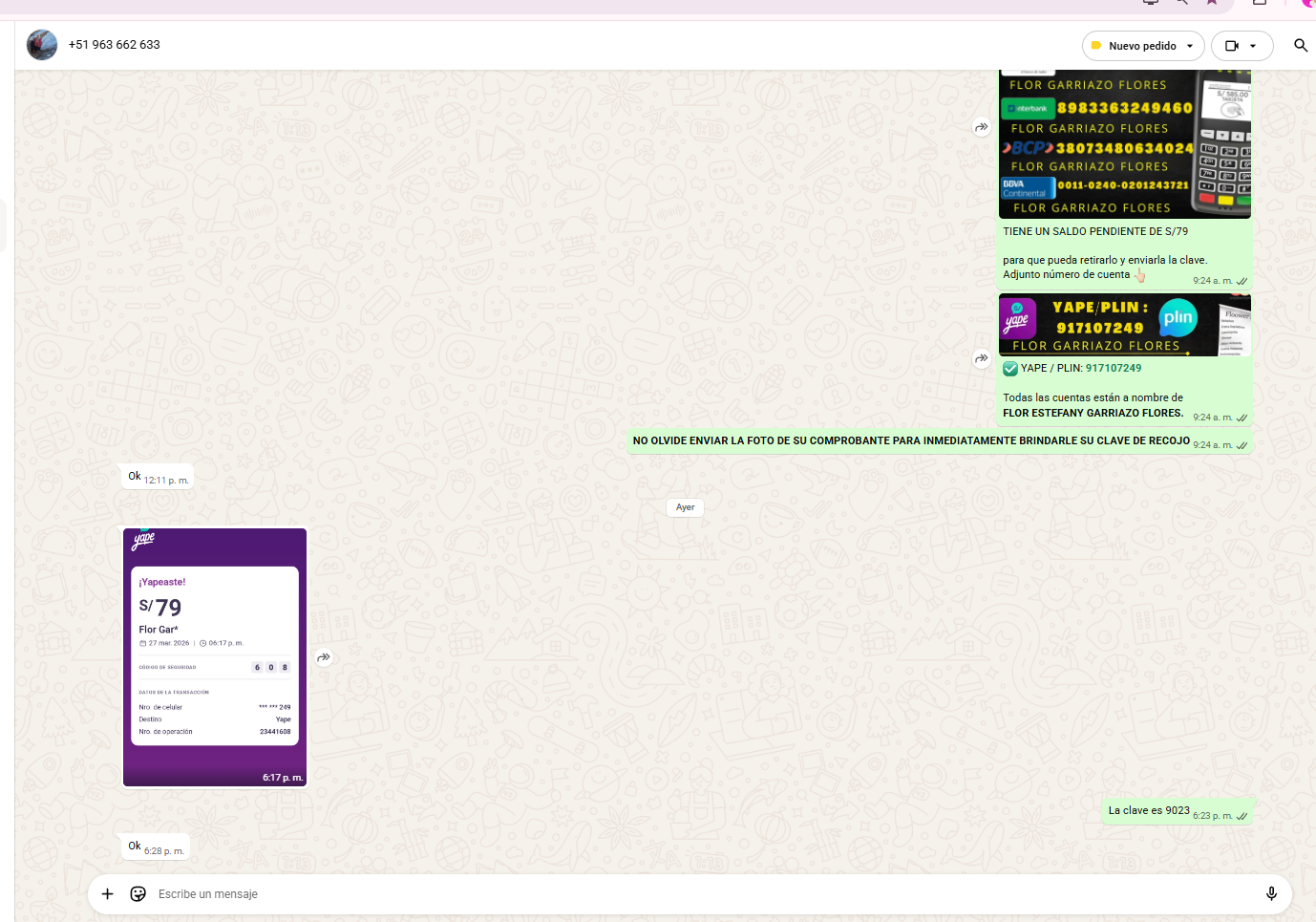
Task: Click the 'Ayer' date separator
Action: pyautogui.click(x=685, y=507)
